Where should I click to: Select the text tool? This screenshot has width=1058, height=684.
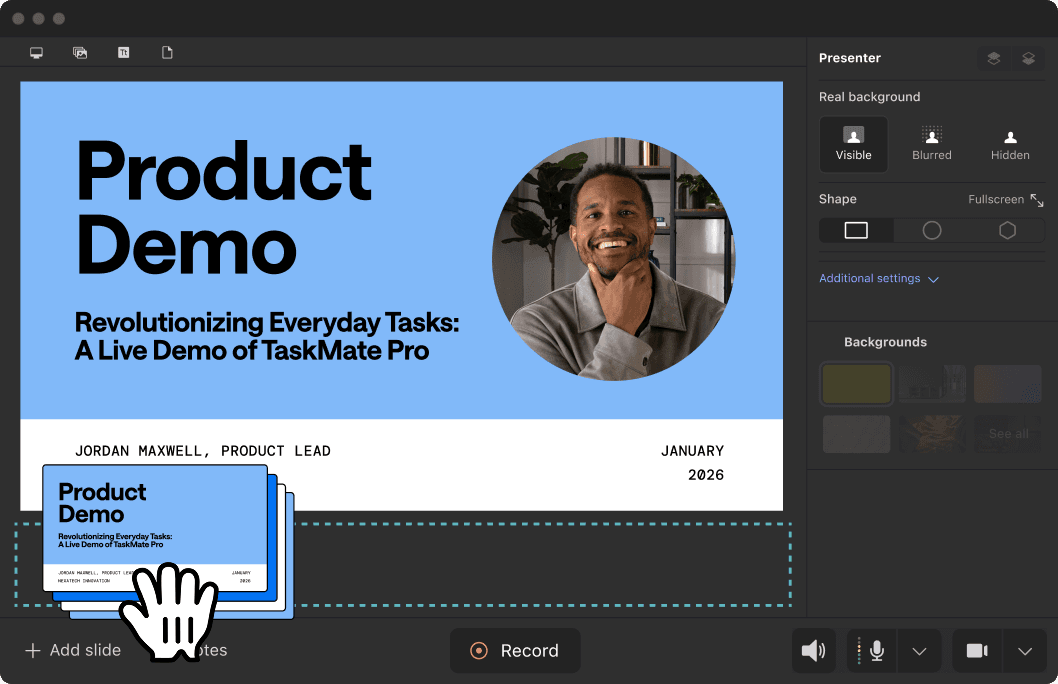123,52
